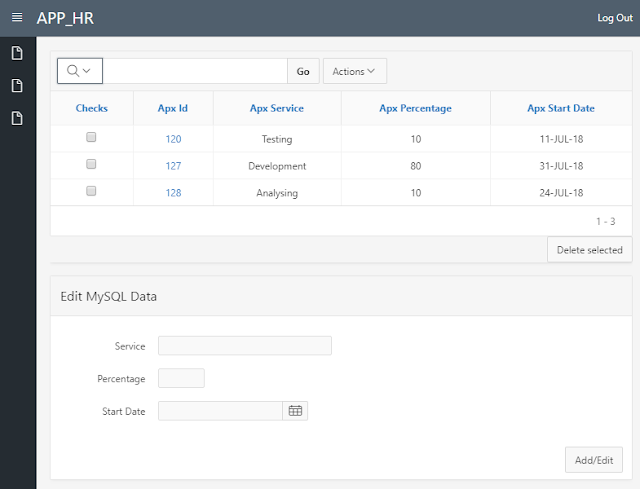
Task: Focus the Service text field
Action: (x=245, y=346)
